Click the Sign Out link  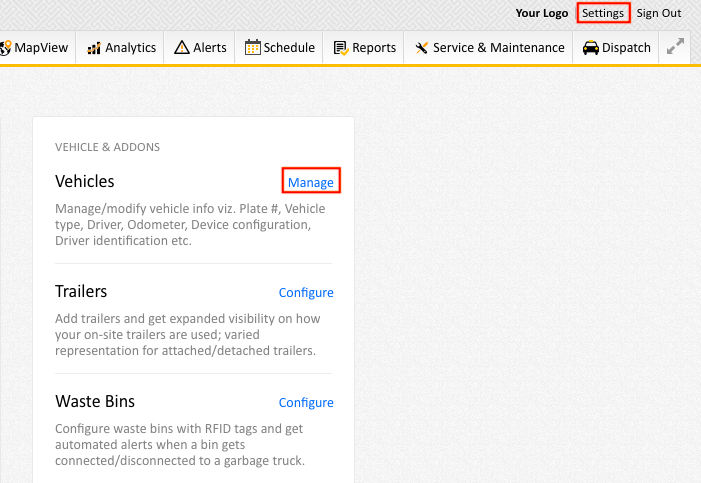659,13
